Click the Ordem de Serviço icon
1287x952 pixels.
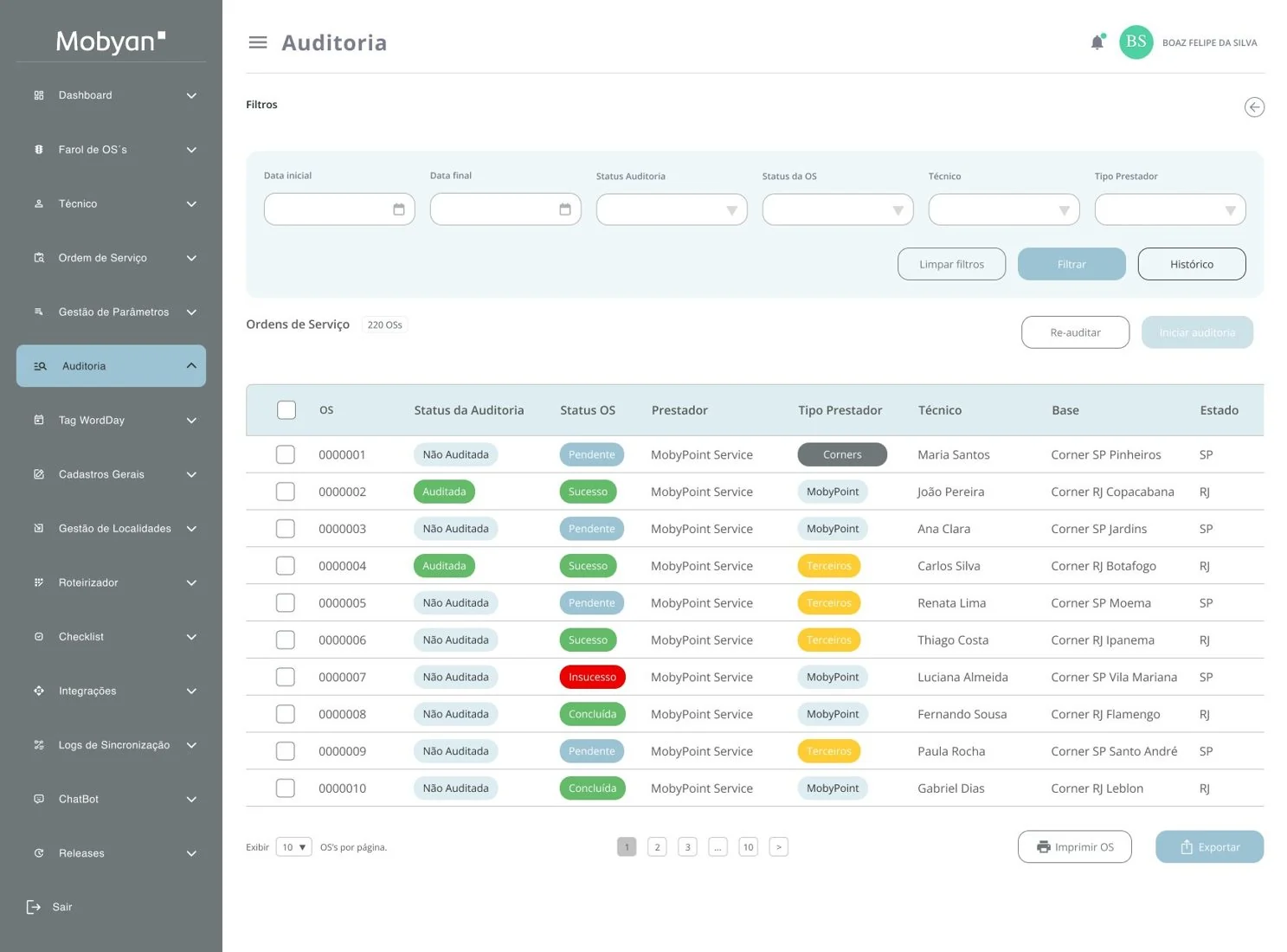[x=39, y=258]
